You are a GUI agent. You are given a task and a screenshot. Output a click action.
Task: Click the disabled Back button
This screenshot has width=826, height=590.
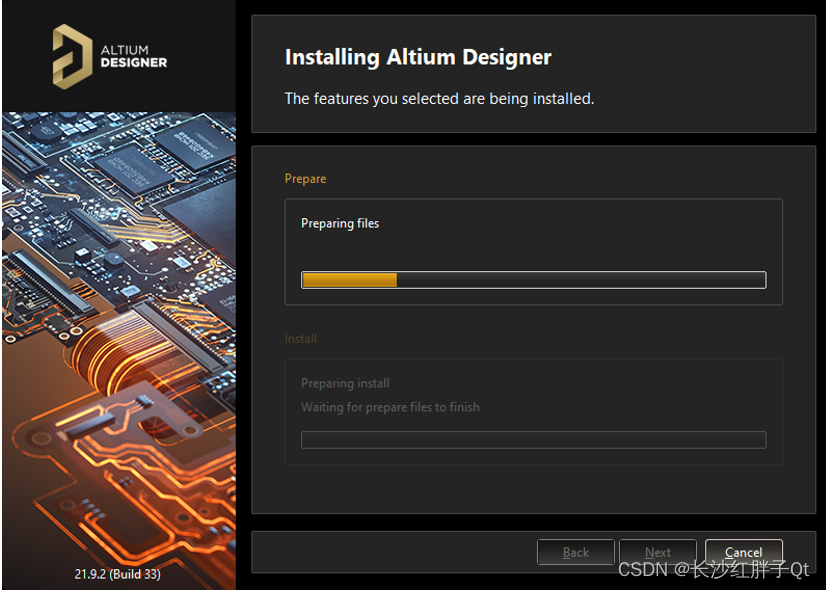pos(575,552)
